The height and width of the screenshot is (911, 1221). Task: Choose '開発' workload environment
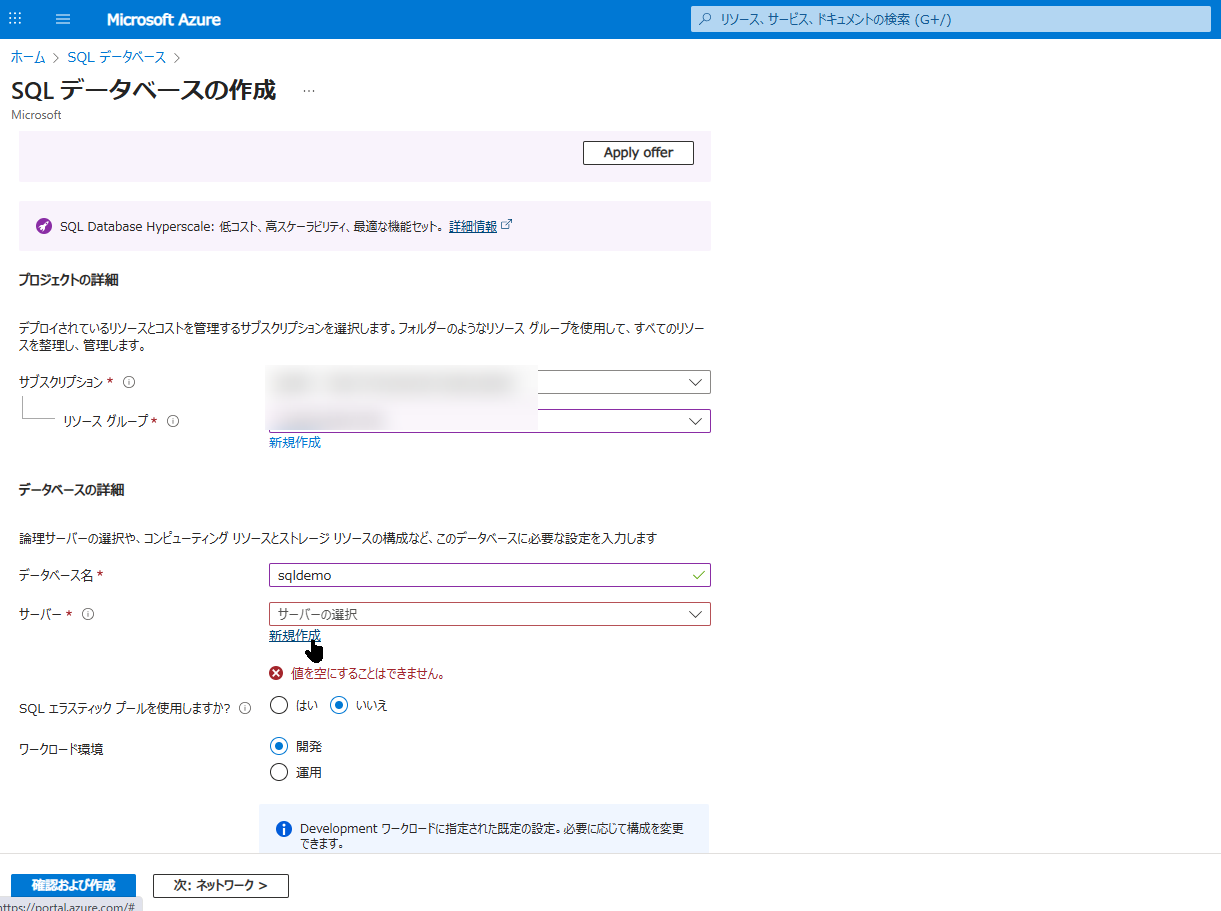279,746
